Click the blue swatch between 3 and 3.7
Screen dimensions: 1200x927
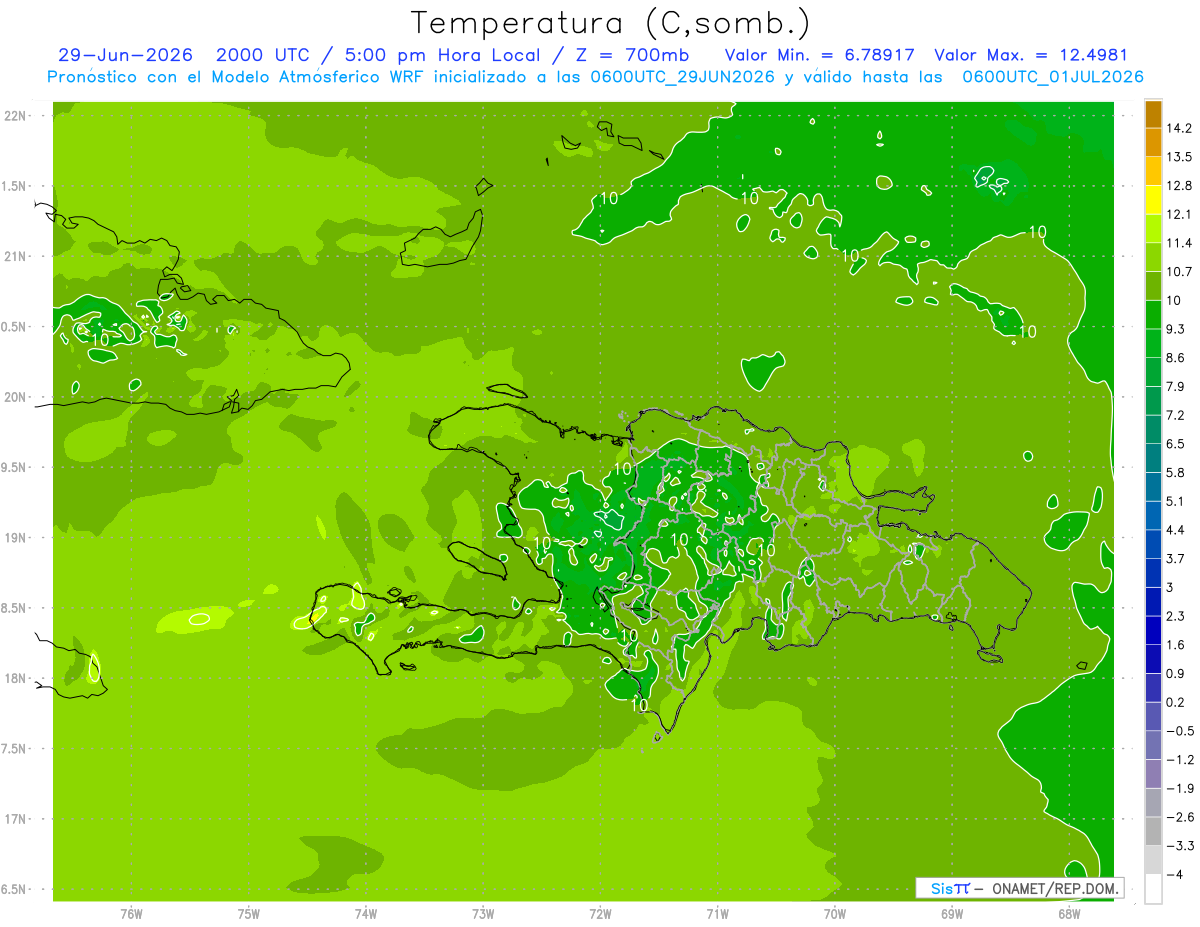pos(1153,573)
